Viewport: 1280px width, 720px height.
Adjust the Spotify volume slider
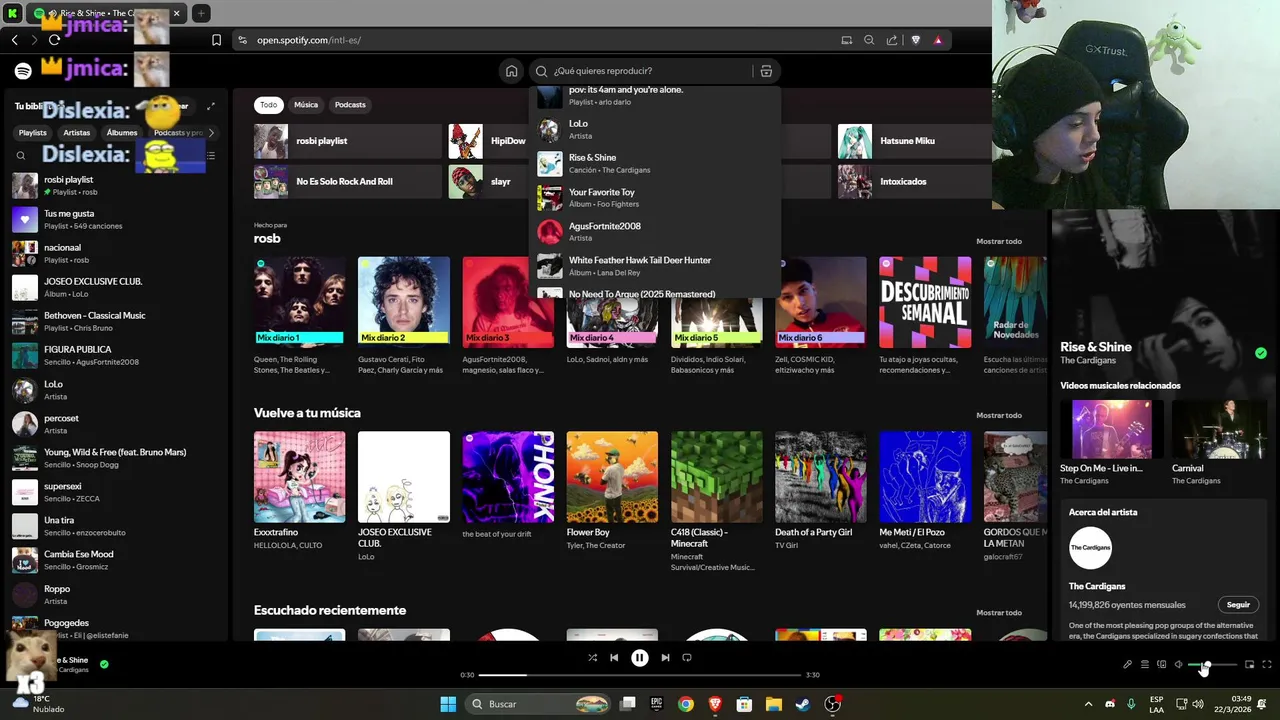(x=1213, y=665)
